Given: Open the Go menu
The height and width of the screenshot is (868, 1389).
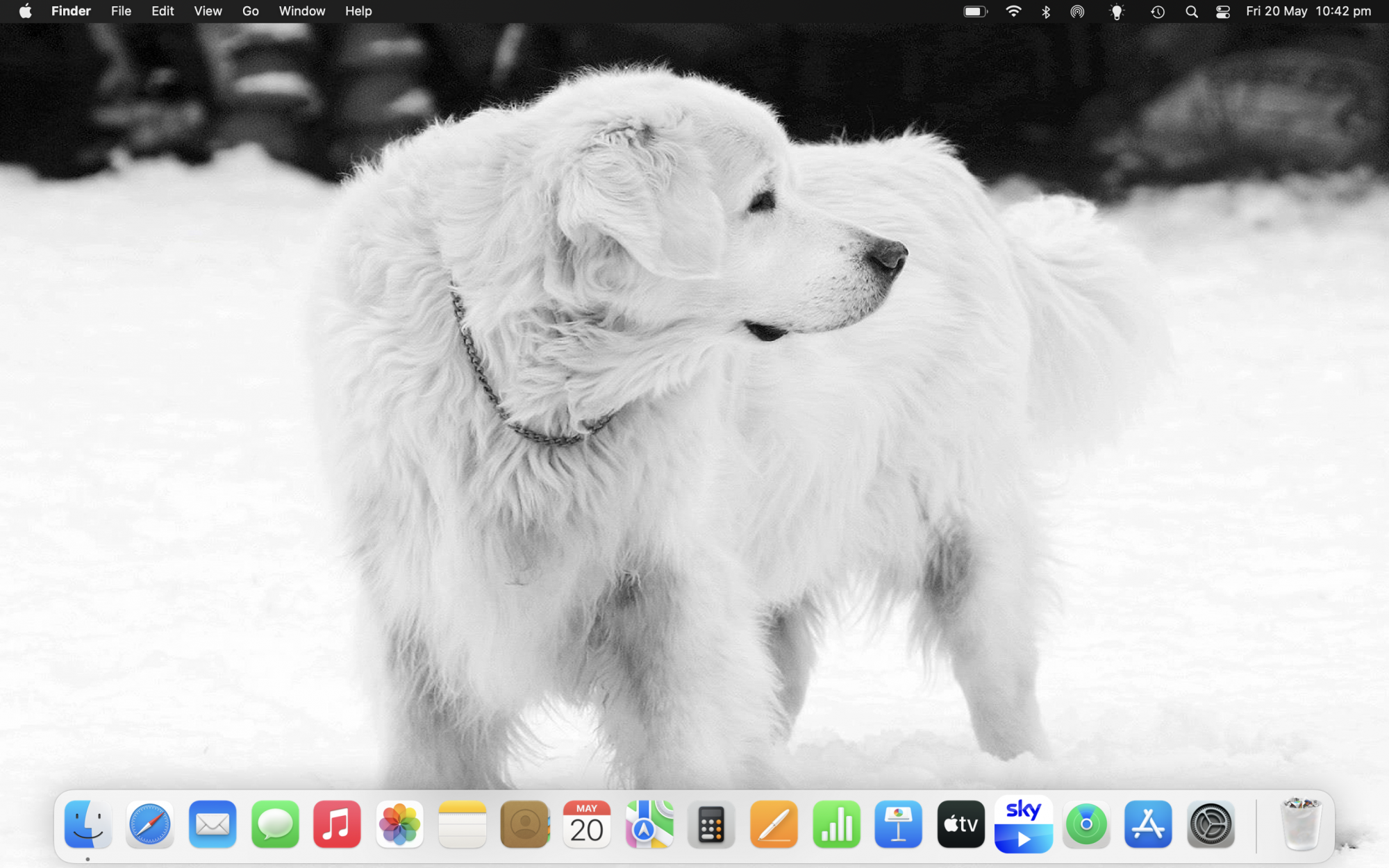Looking at the screenshot, I should point(250,11).
